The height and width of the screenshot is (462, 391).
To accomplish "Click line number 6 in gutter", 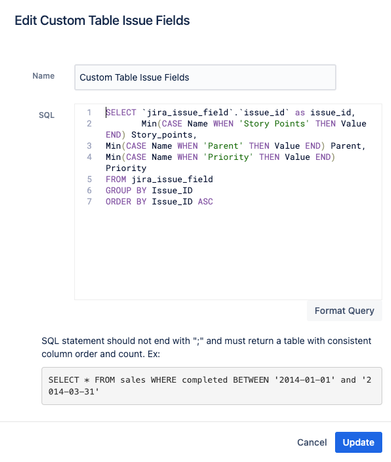I will pyautogui.click(x=89, y=190).
